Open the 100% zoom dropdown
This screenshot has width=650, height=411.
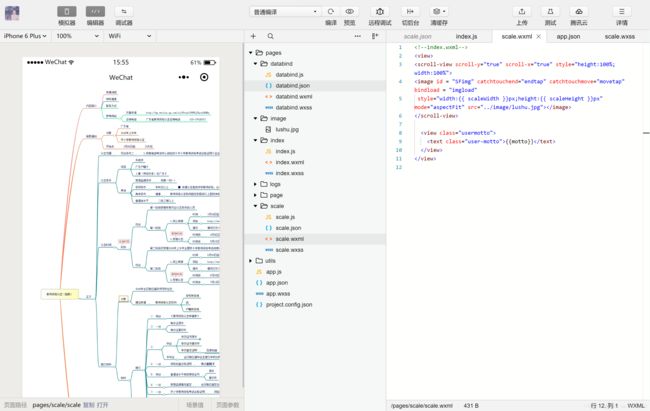pos(78,36)
